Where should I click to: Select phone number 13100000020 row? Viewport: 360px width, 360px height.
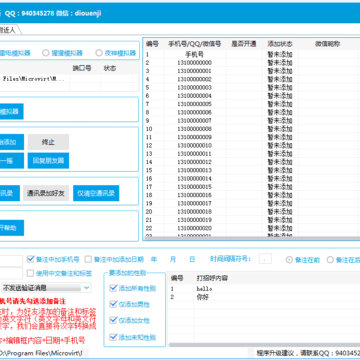tap(252, 228)
